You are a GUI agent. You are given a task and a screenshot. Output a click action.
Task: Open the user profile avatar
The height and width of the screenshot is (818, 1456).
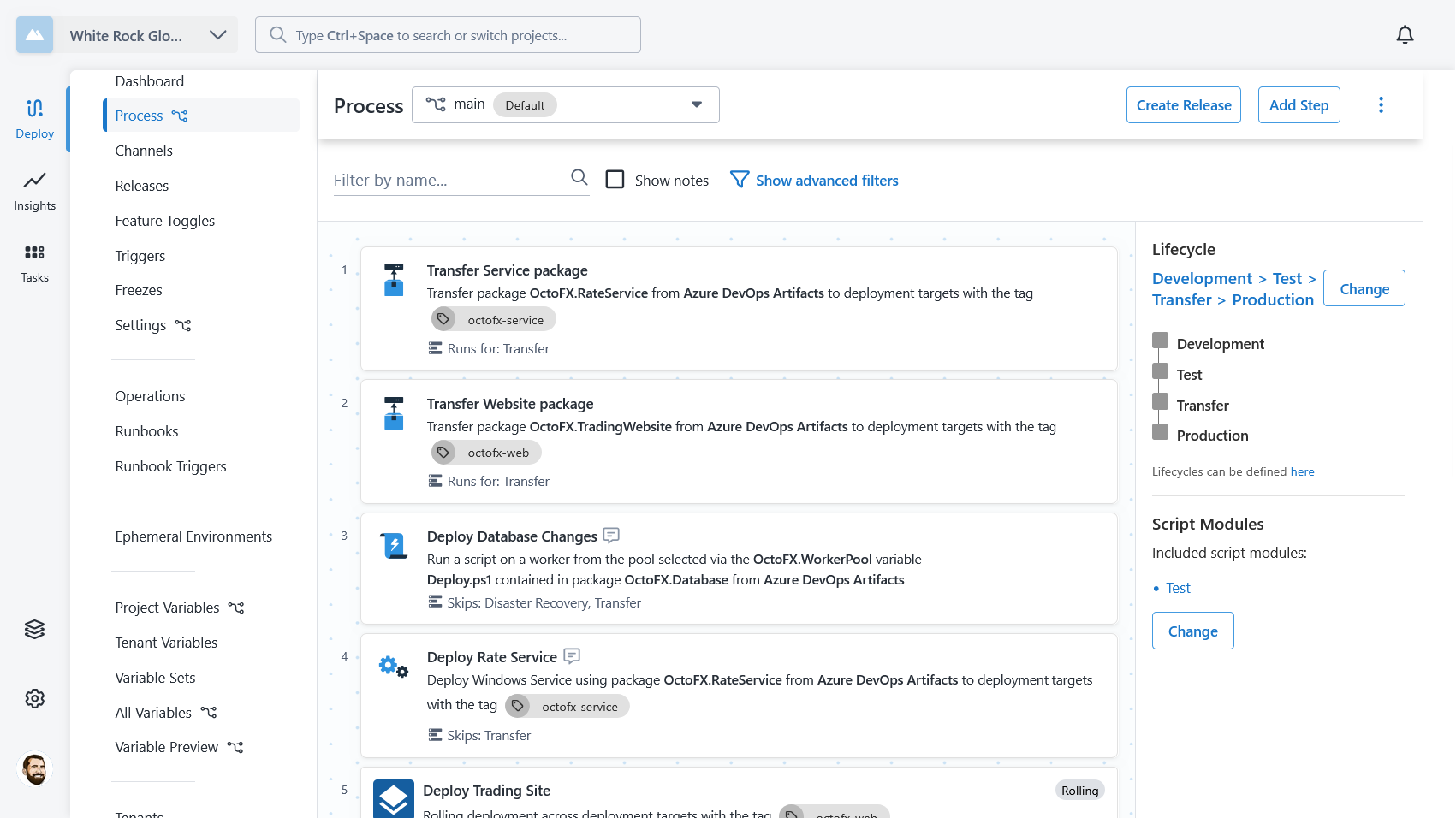35,769
